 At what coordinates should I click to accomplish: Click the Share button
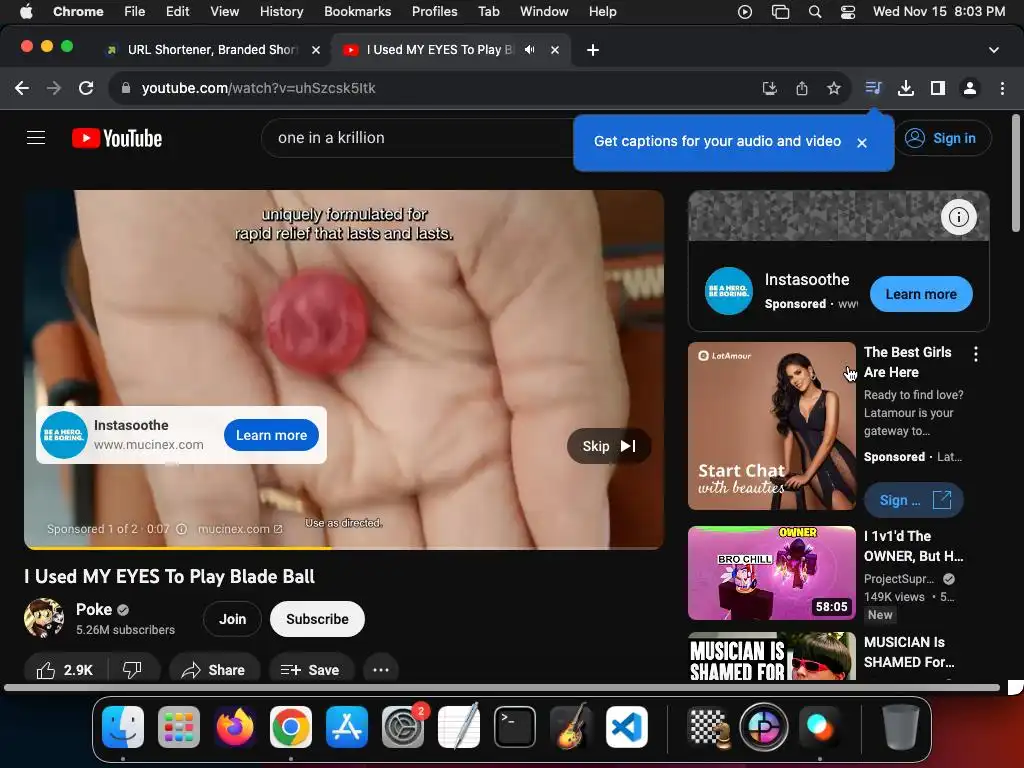tap(214, 670)
